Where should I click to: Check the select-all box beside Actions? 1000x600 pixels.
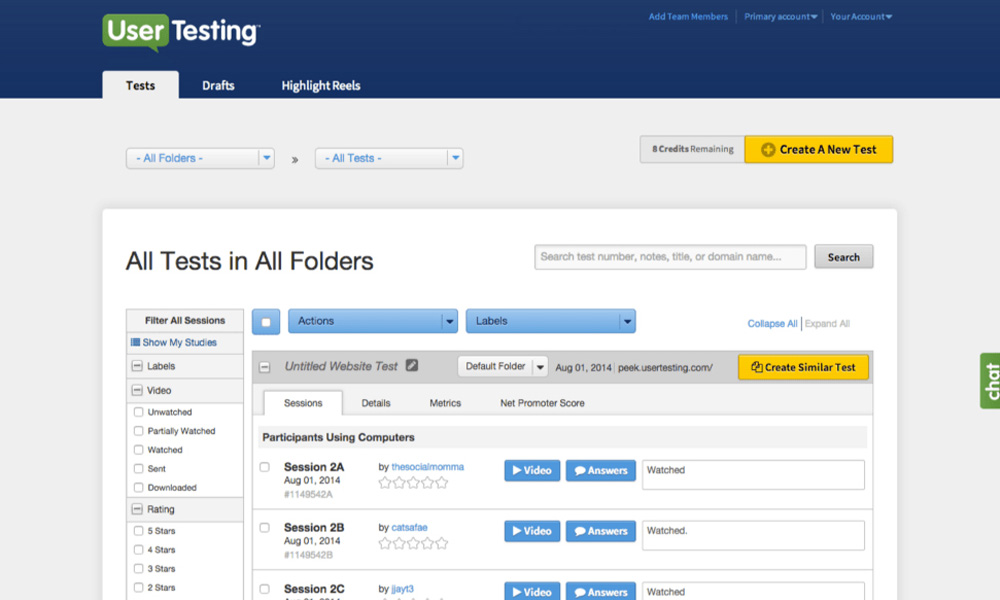point(264,320)
